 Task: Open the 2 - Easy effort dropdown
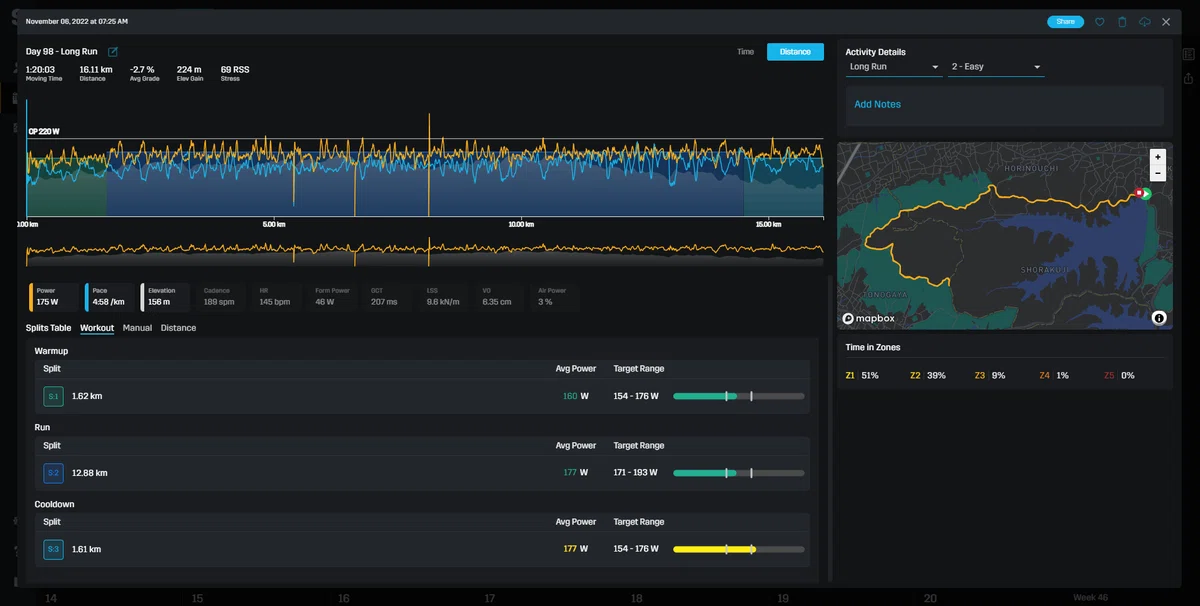(996, 67)
